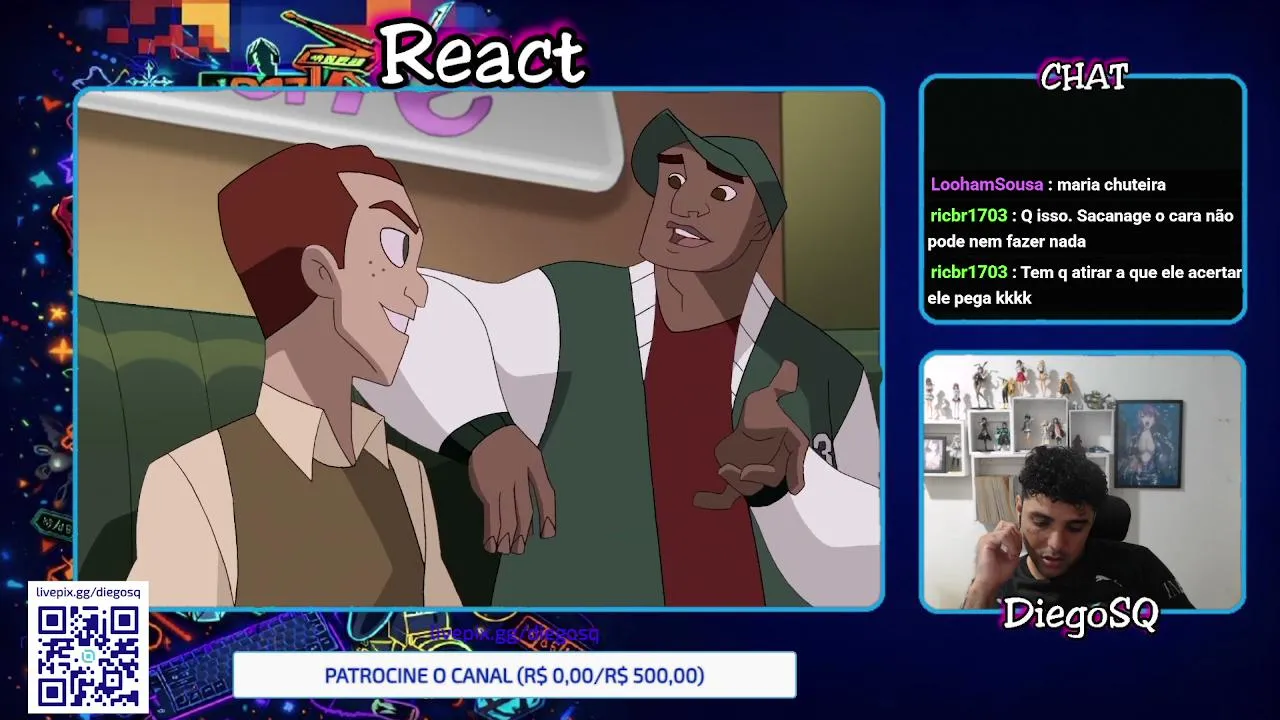Viewport: 1280px width, 720px height.
Task: Click the cartoon reaction video frame
Action: [480, 349]
